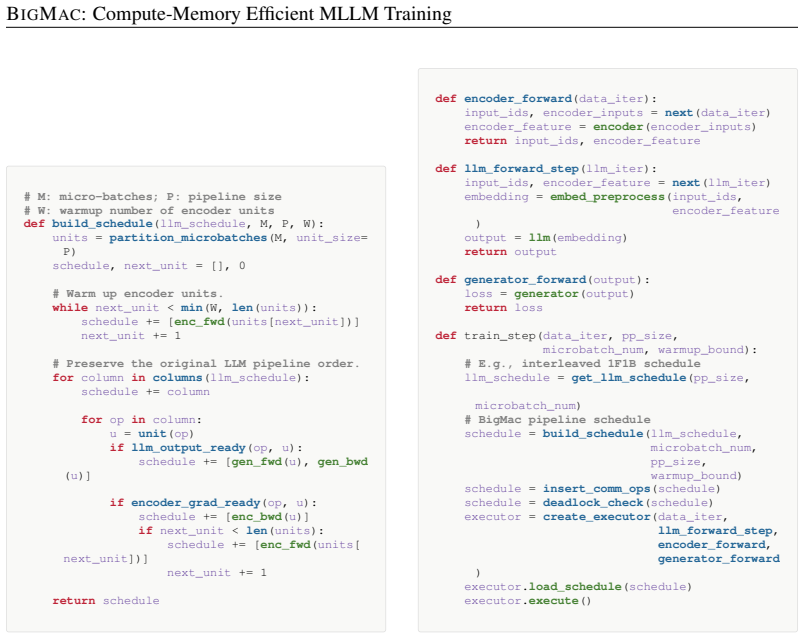Screen dimensions: 804x638
Task: Click the generator_forward function definition
Action: (x=542, y=280)
